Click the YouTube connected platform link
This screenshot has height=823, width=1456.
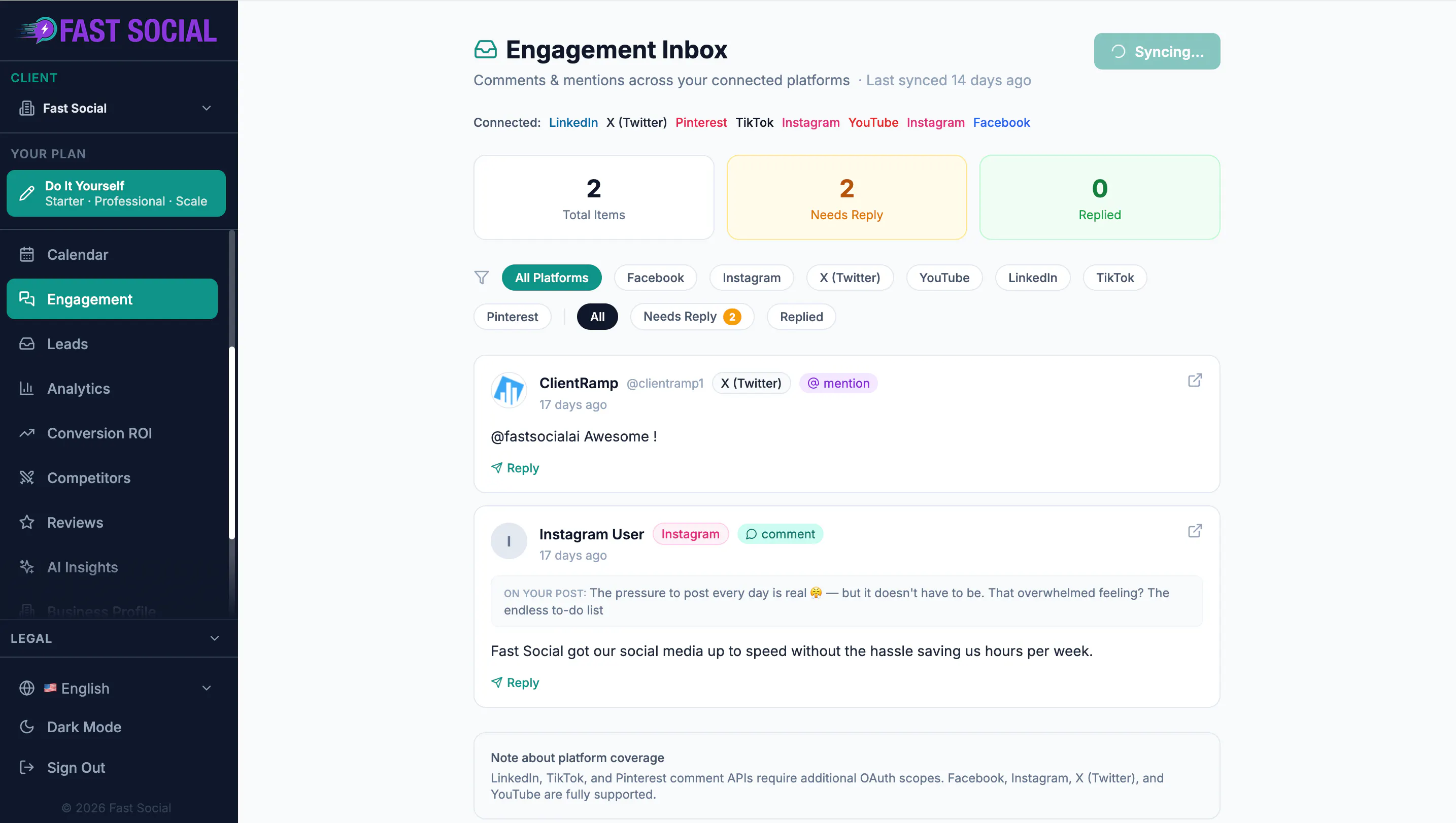pos(873,122)
